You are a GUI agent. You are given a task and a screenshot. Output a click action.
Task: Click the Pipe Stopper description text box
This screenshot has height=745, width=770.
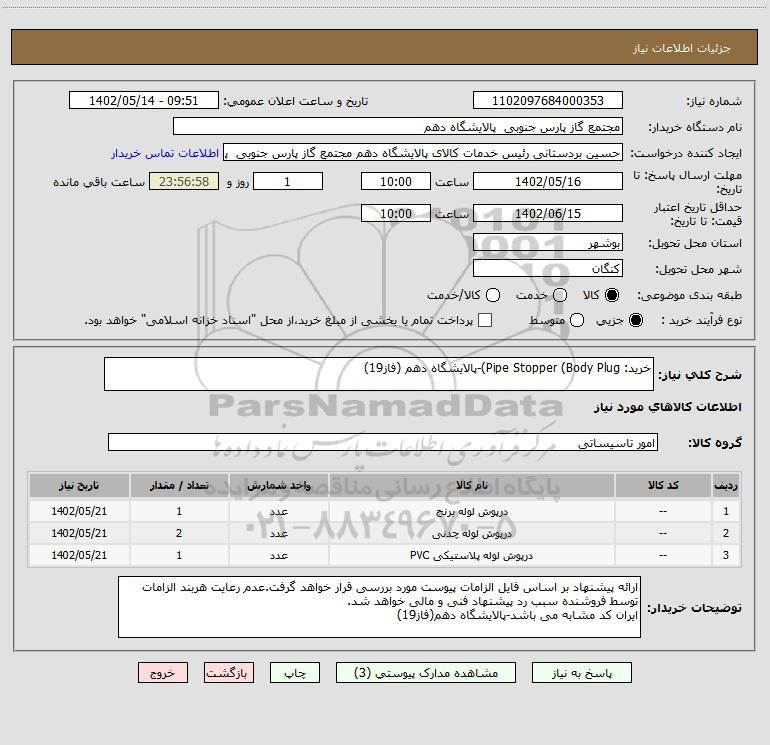379,374
